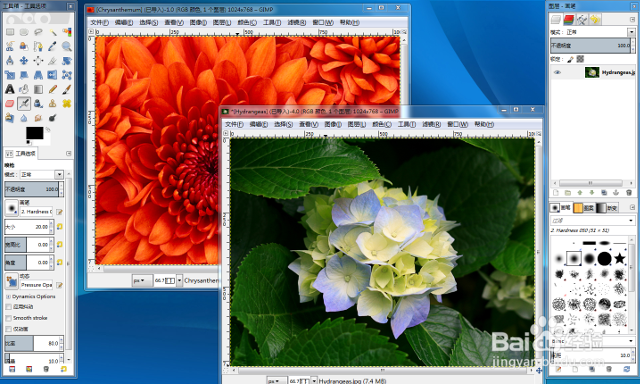Select the Crop tool
Image resolution: width=640 pixels, height=384 pixels.
(53, 60)
